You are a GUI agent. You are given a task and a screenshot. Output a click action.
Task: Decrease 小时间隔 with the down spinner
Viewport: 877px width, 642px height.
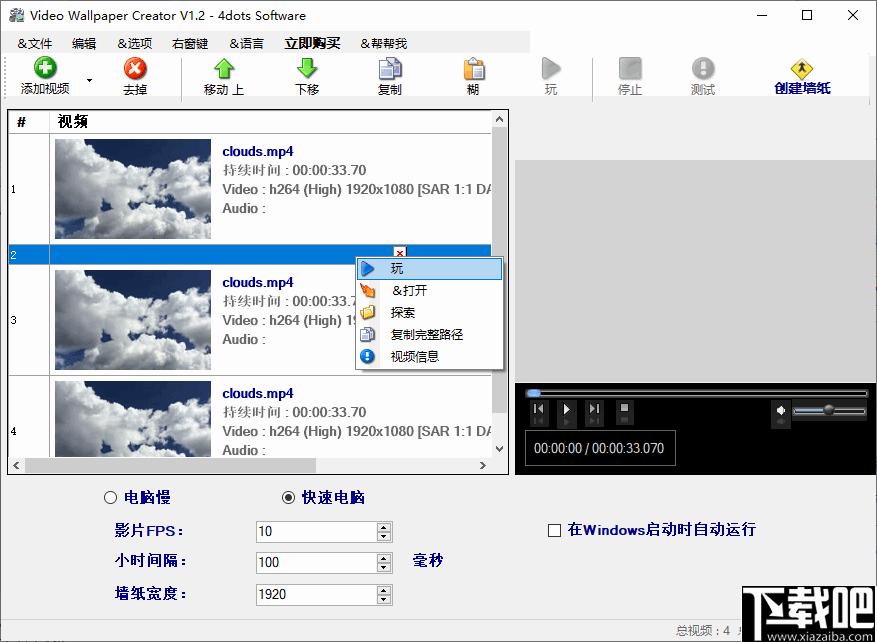click(x=384, y=568)
